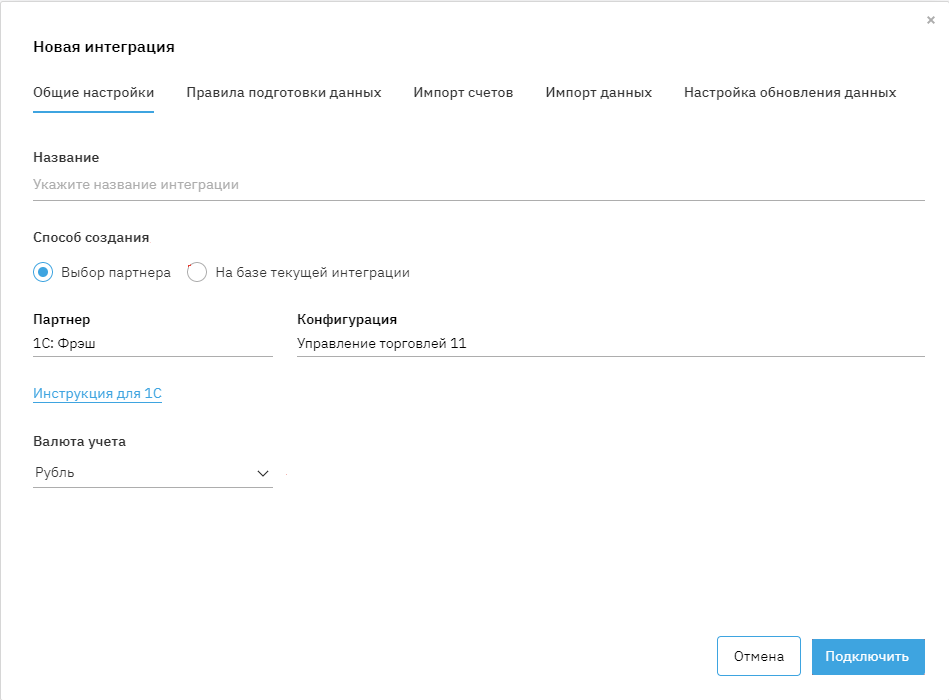Viewport: 949px width, 700px height.
Task: Open the Конфигурация field showing Управление торговлей 11
Action: [x=610, y=344]
